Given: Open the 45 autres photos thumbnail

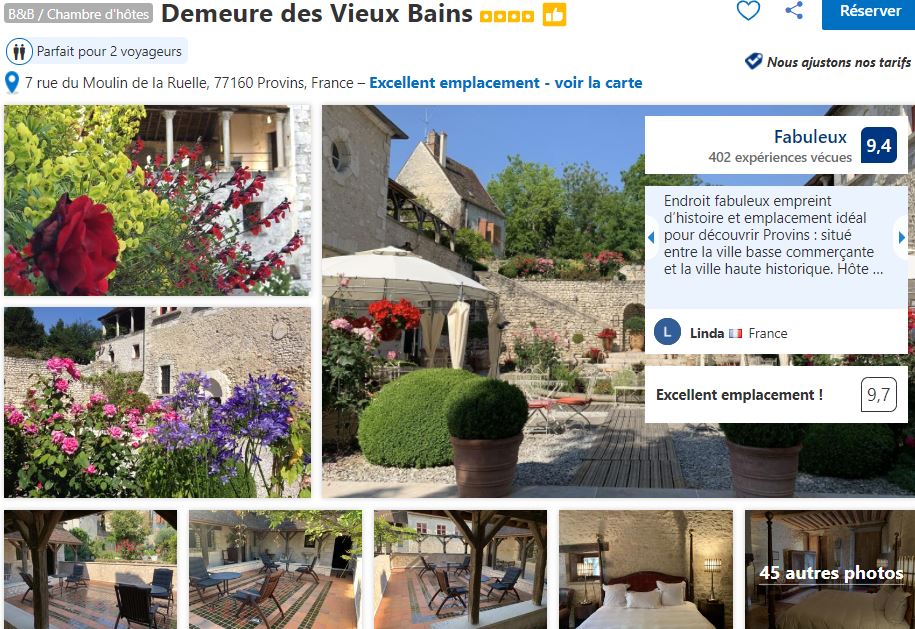Looking at the screenshot, I should (830, 569).
